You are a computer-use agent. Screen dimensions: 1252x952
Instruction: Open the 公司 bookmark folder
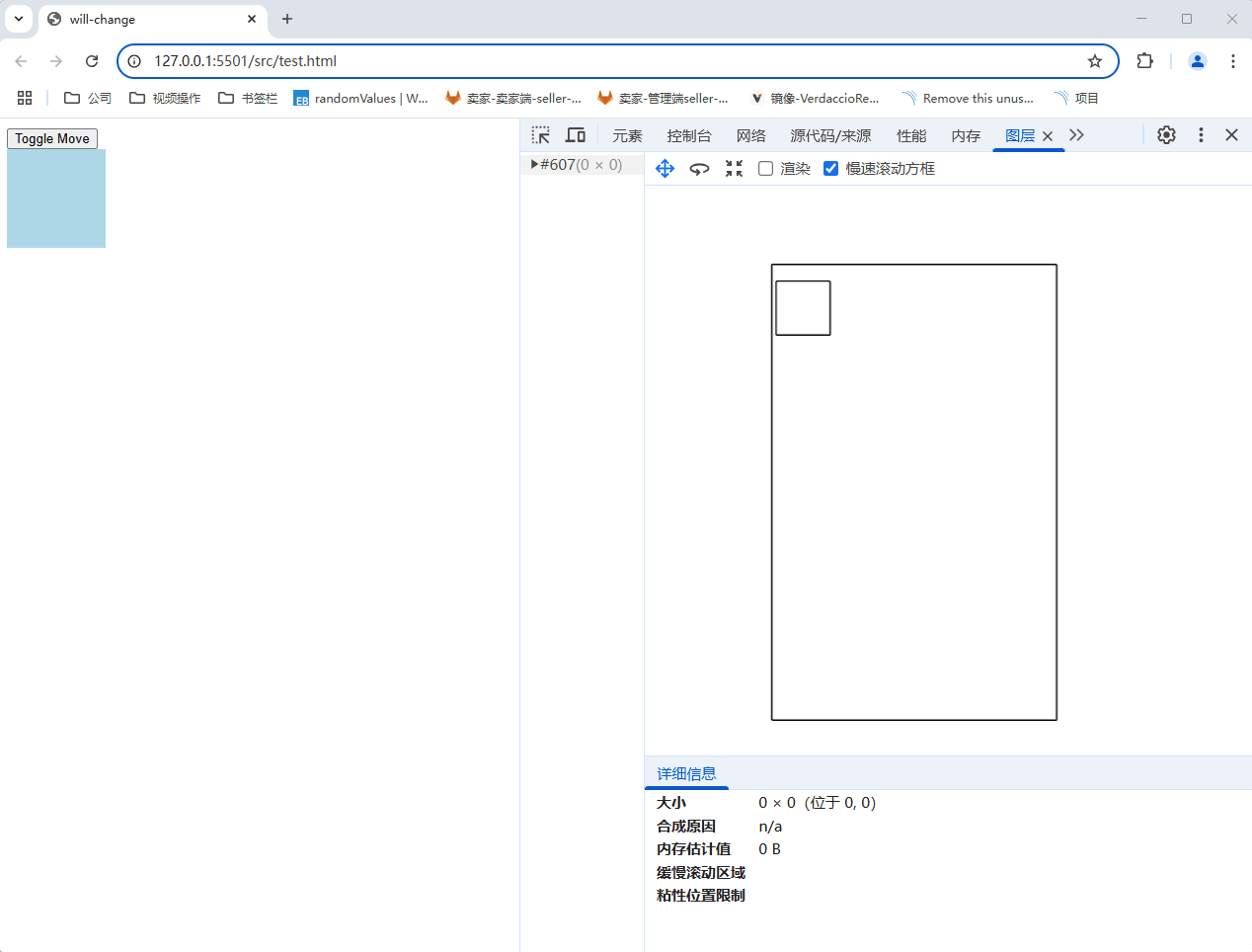point(88,98)
